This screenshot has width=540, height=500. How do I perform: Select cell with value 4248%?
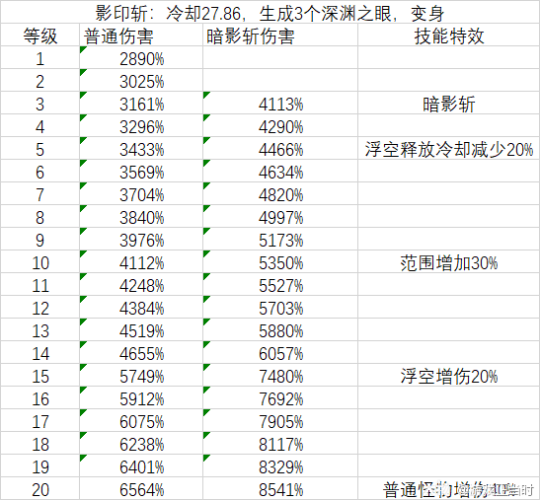coord(141,284)
